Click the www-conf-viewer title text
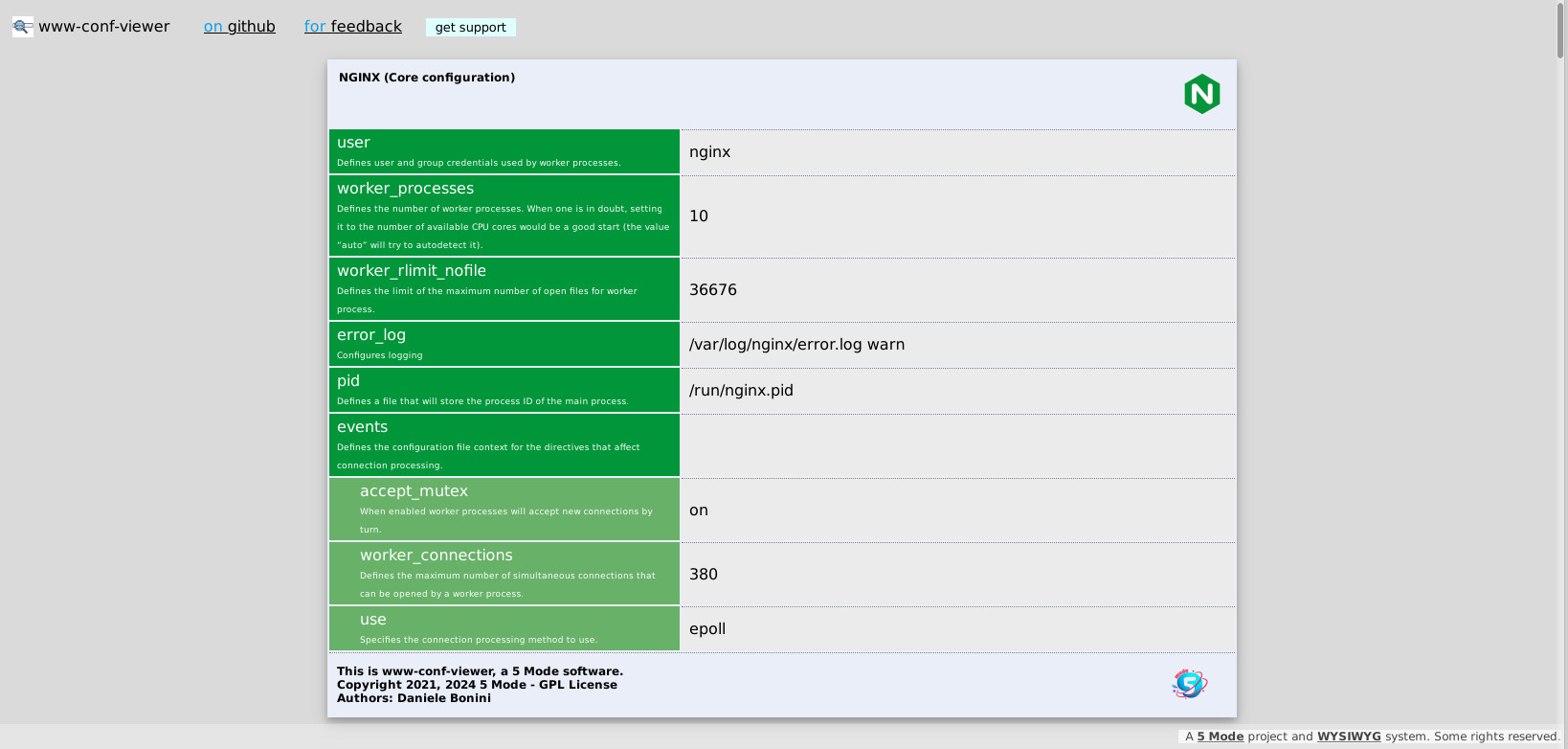Image resolution: width=1568 pixels, height=749 pixels. click(104, 27)
